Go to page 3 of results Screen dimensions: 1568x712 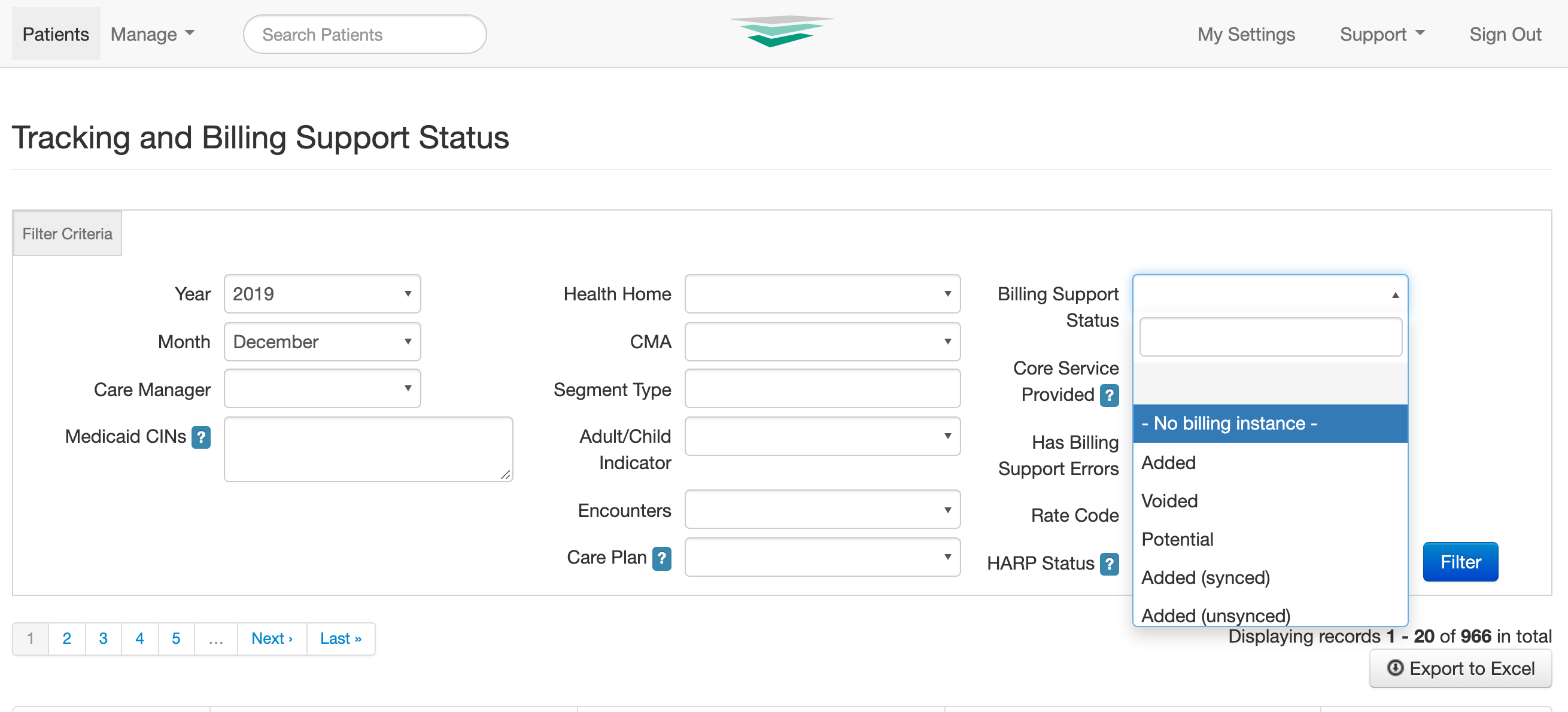(103, 638)
